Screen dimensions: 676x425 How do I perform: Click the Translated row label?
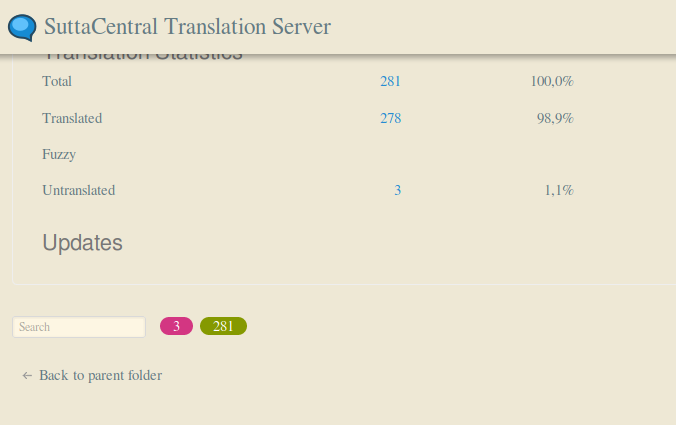(x=72, y=118)
